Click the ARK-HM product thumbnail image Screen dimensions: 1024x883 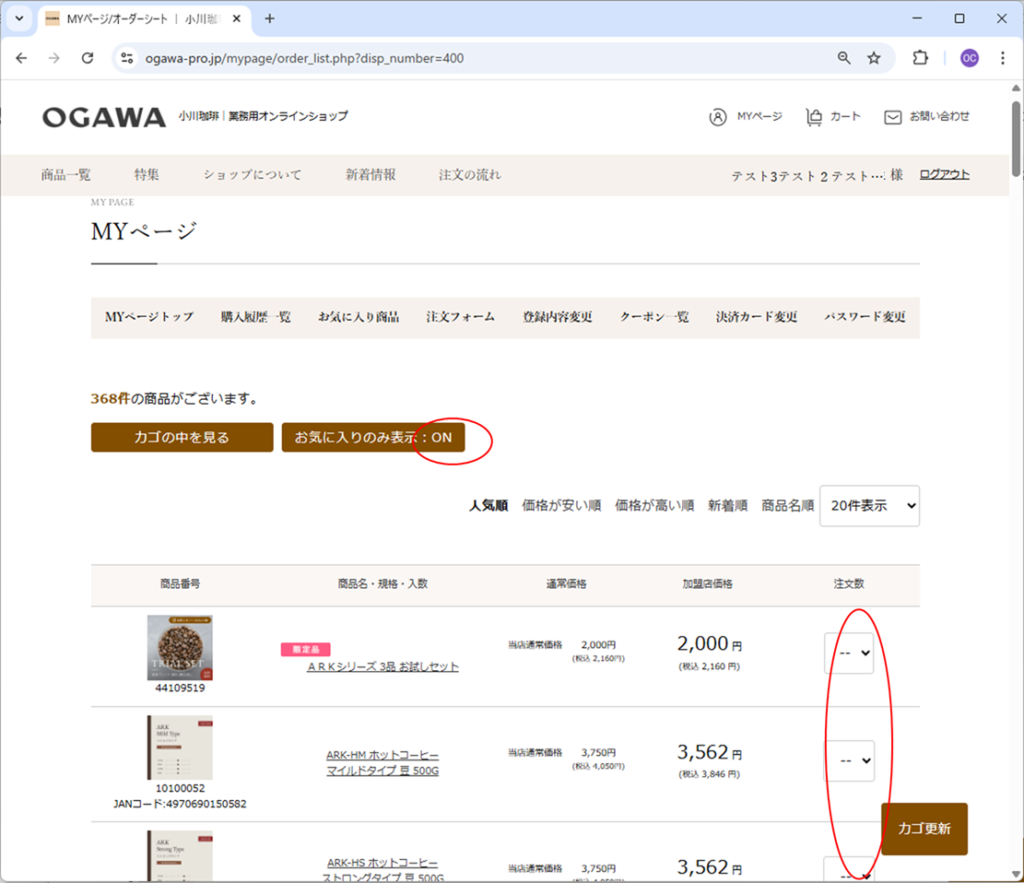(180, 747)
